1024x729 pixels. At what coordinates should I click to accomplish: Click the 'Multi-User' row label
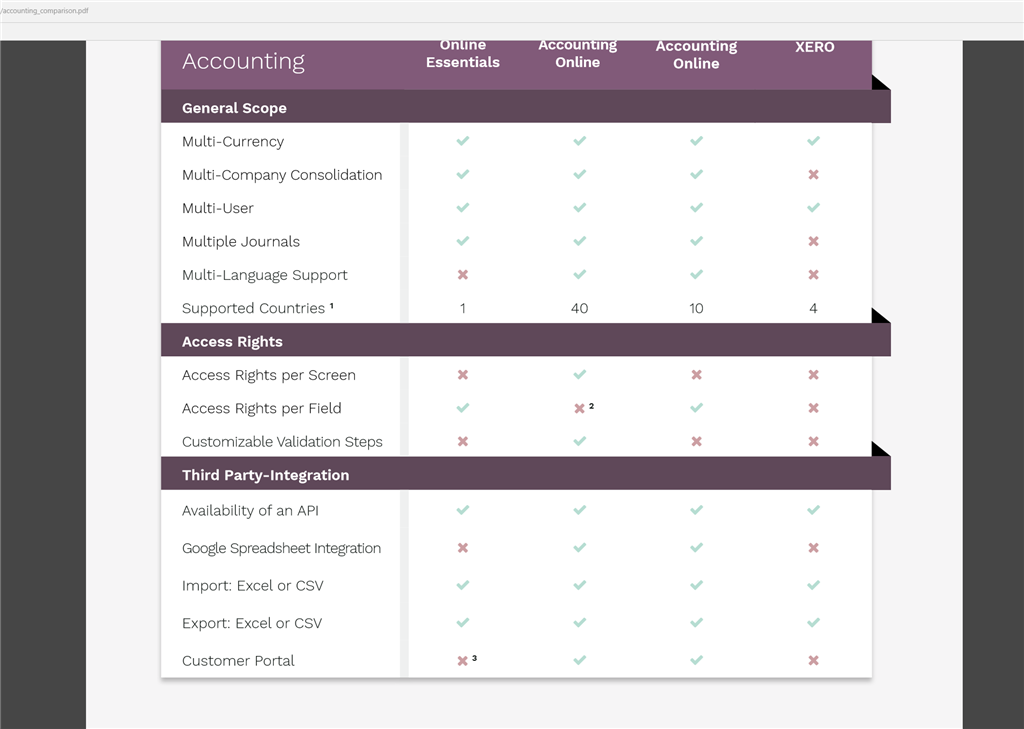coord(217,208)
